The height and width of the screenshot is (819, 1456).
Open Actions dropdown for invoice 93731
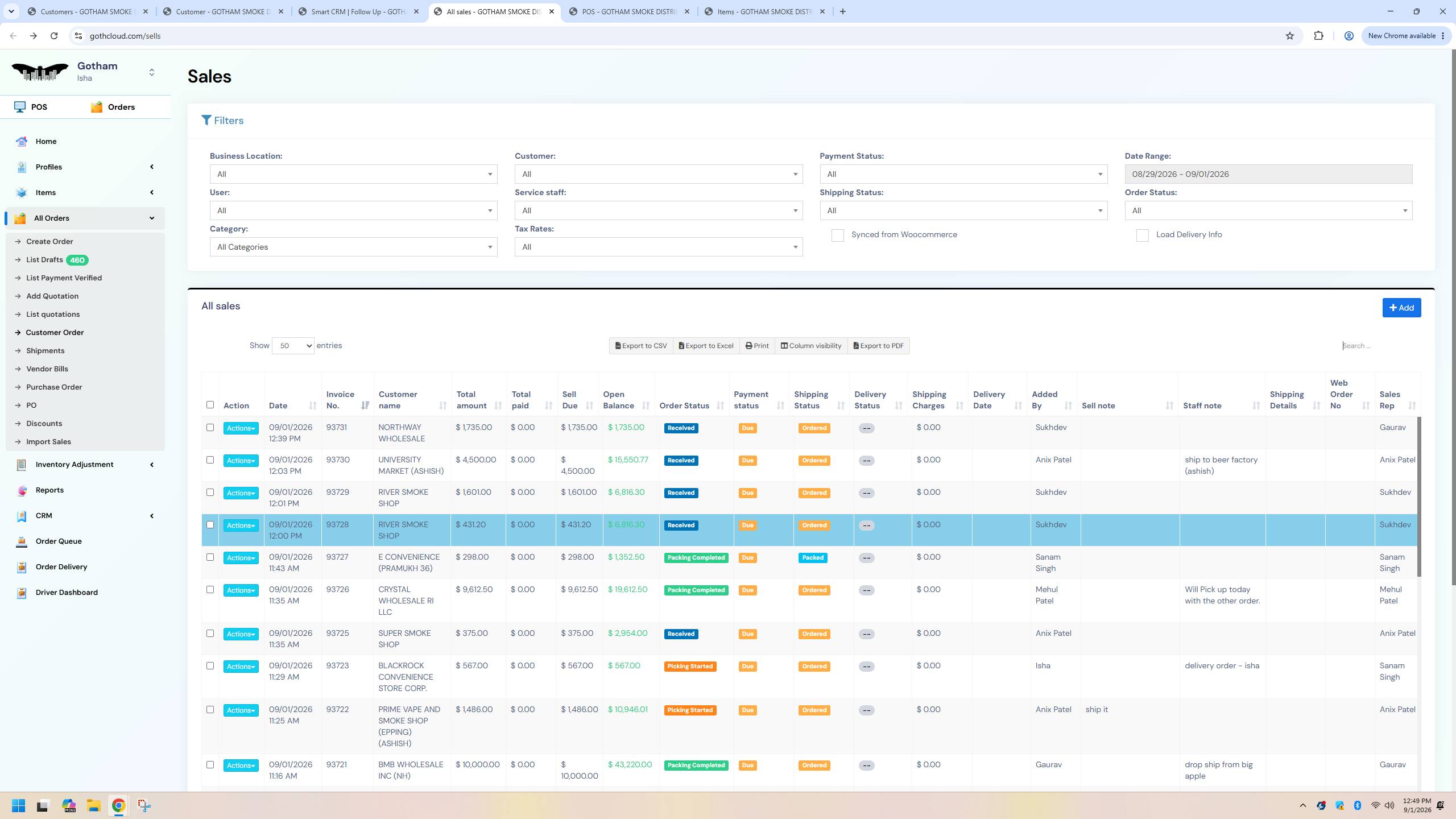(241, 428)
